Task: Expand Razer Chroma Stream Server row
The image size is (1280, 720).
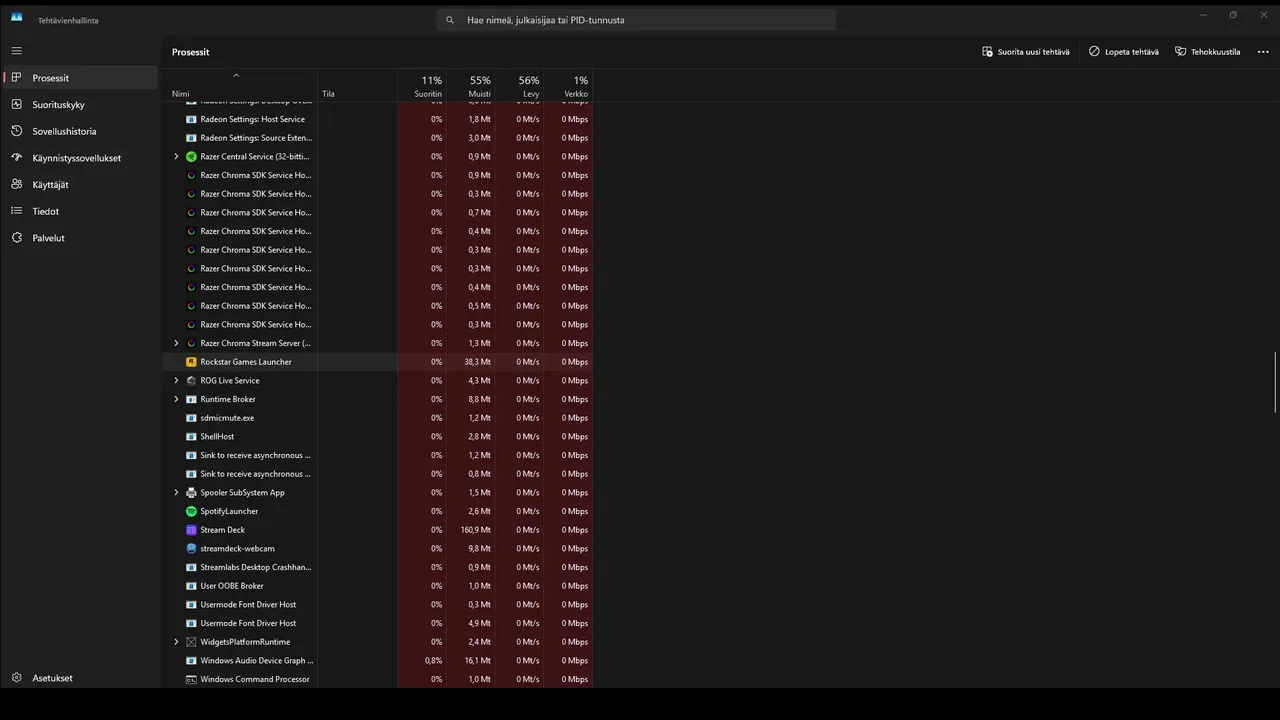Action: click(177, 343)
